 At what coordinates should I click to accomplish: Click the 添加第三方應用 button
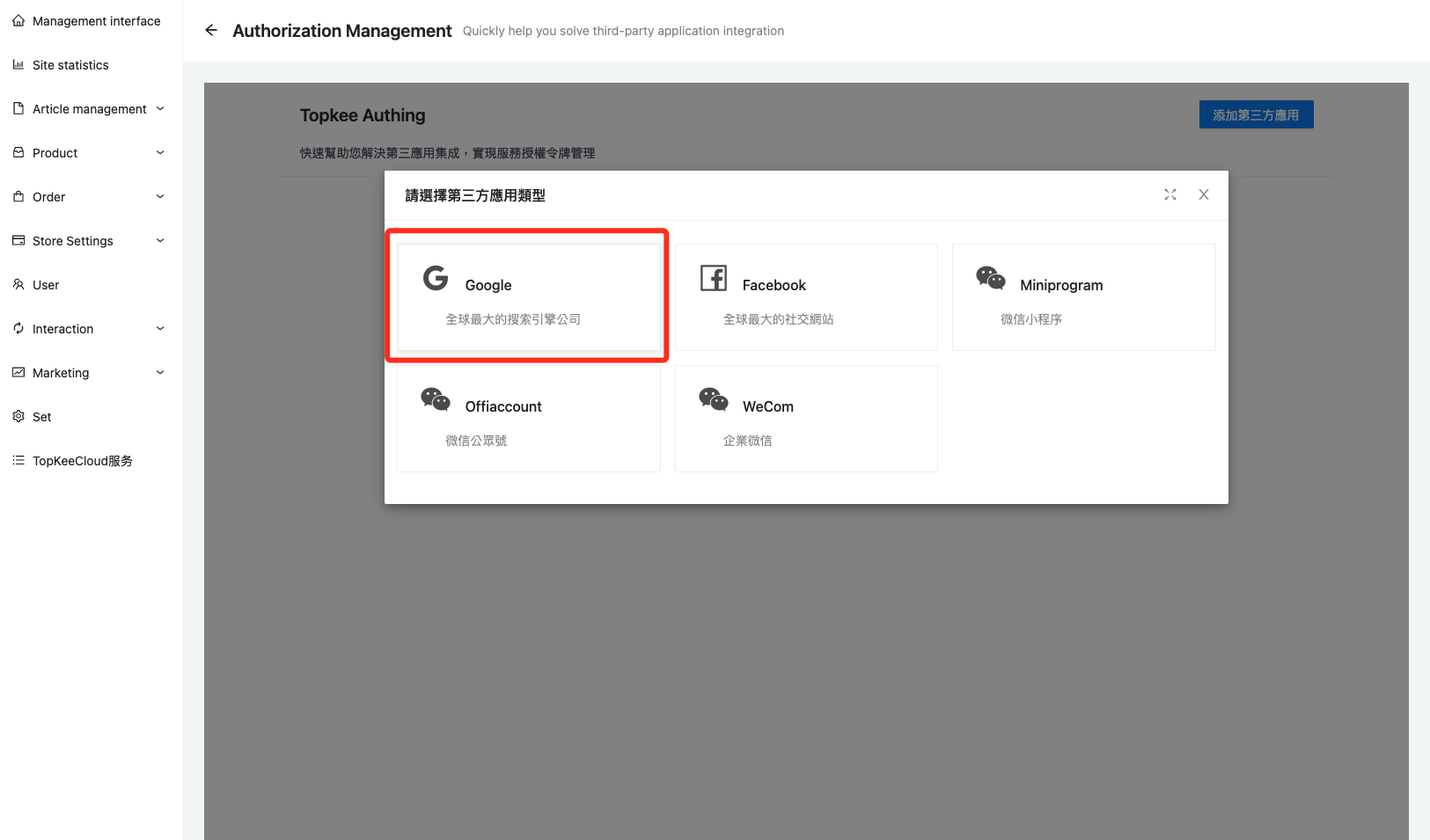point(1256,115)
